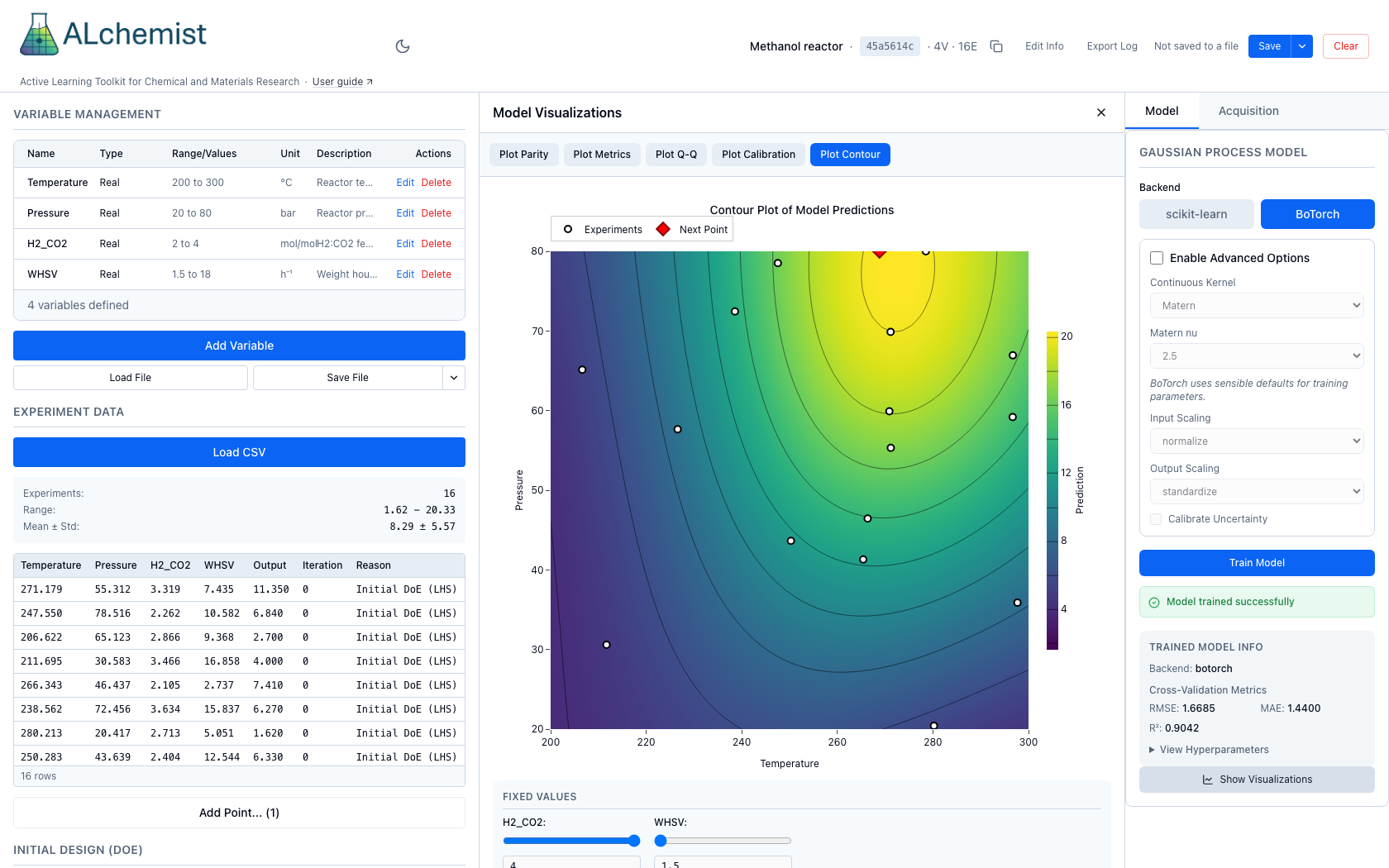Open the Output Scaling standardize dropdown
This screenshot has height=868, width=1389.
click(1257, 492)
